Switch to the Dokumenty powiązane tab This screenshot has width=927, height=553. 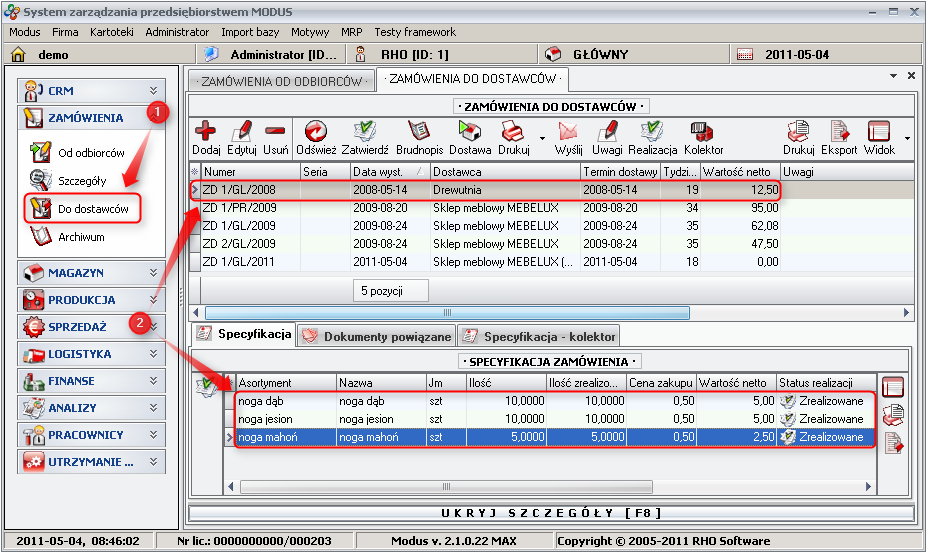[x=377, y=336]
